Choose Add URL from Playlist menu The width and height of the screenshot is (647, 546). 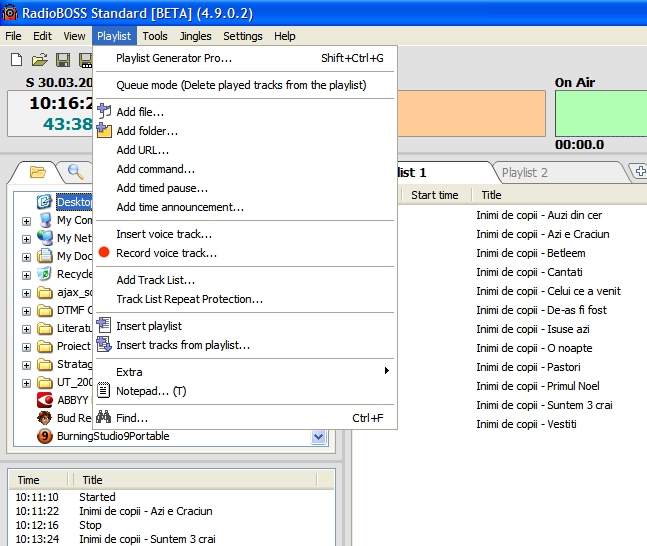pyautogui.click(x=245, y=150)
